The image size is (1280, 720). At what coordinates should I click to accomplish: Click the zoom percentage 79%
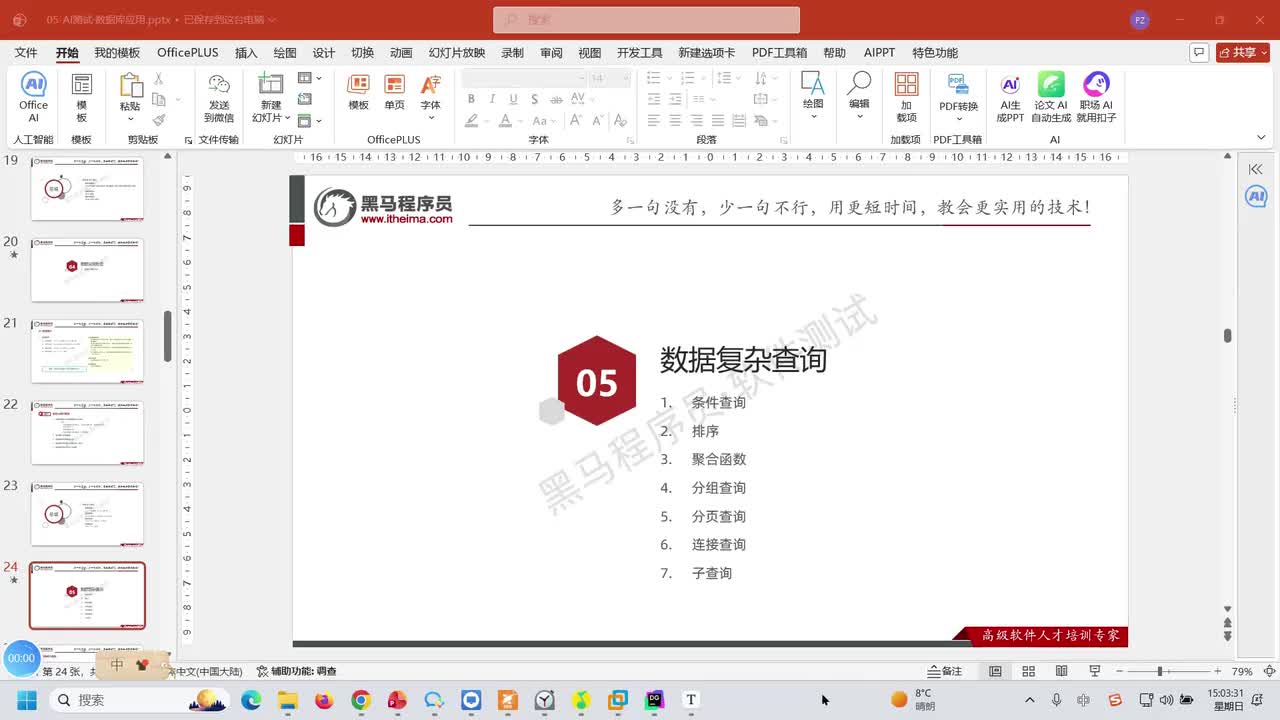[x=1242, y=671]
